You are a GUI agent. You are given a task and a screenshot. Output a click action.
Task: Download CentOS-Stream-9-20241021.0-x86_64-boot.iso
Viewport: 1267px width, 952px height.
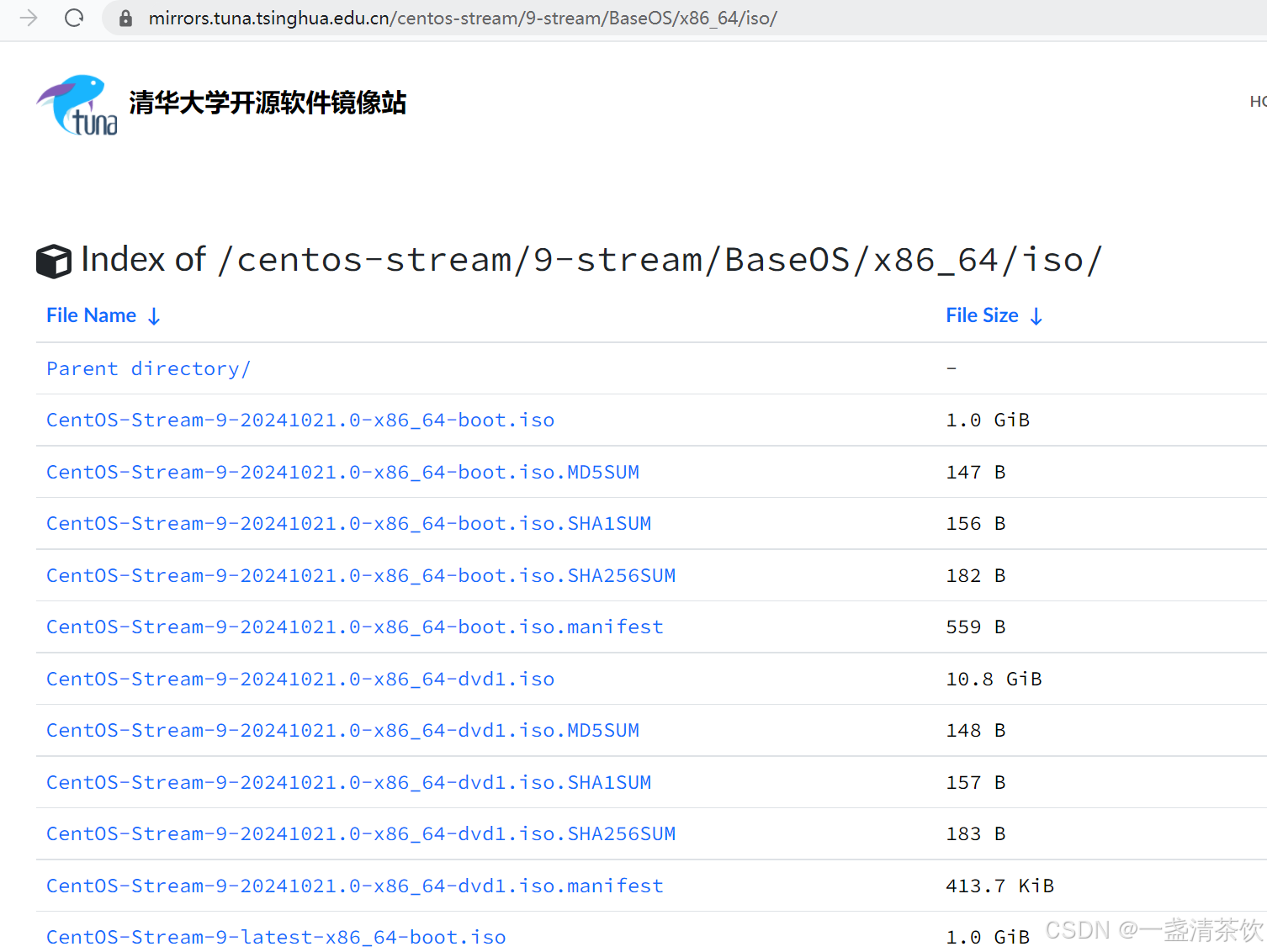300,420
